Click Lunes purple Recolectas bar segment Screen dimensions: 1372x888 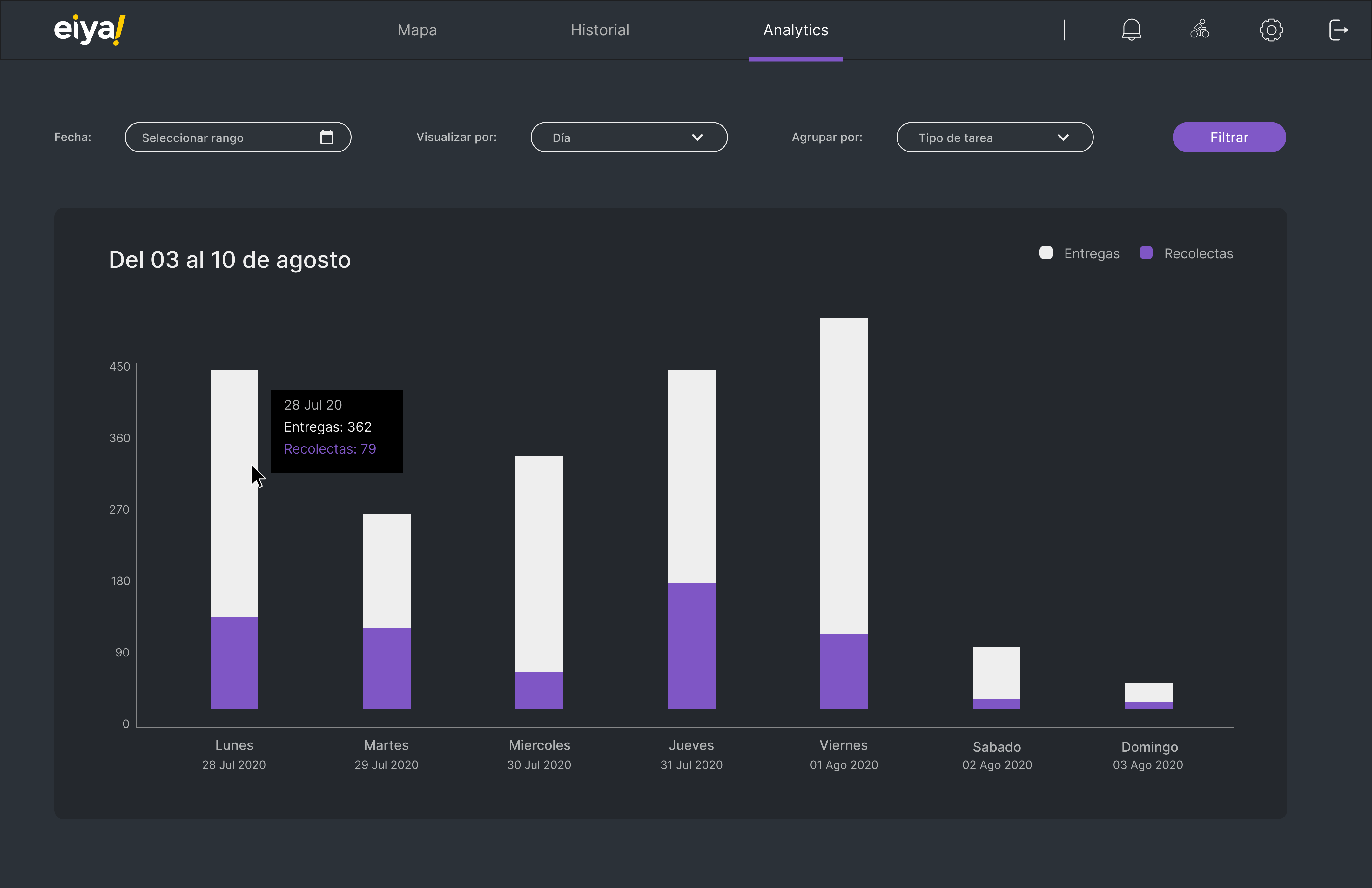coord(234,663)
